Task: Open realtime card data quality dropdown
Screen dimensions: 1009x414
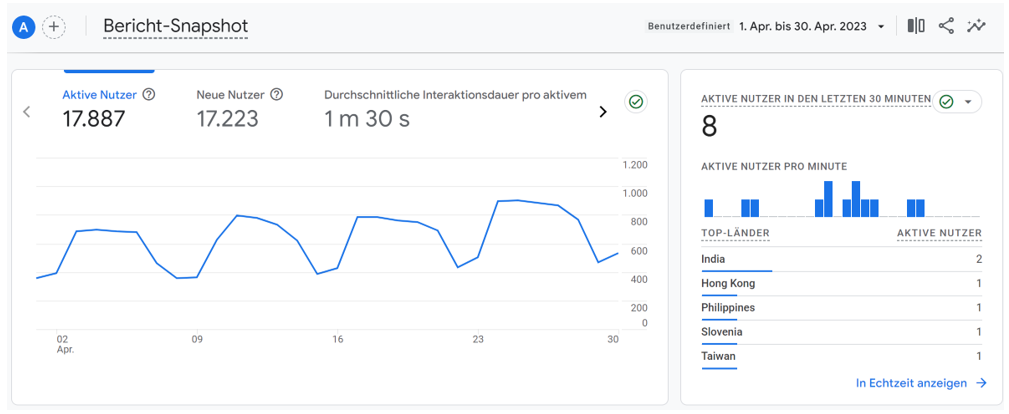Action: (957, 102)
